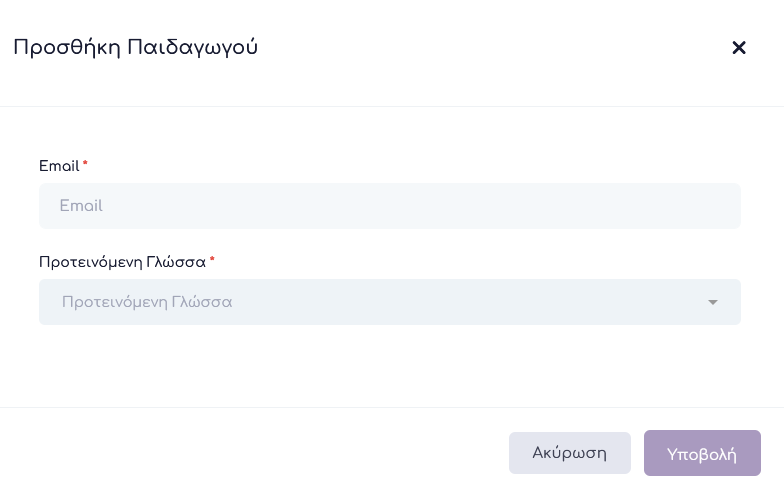Submit the add educator form

coord(702,454)
